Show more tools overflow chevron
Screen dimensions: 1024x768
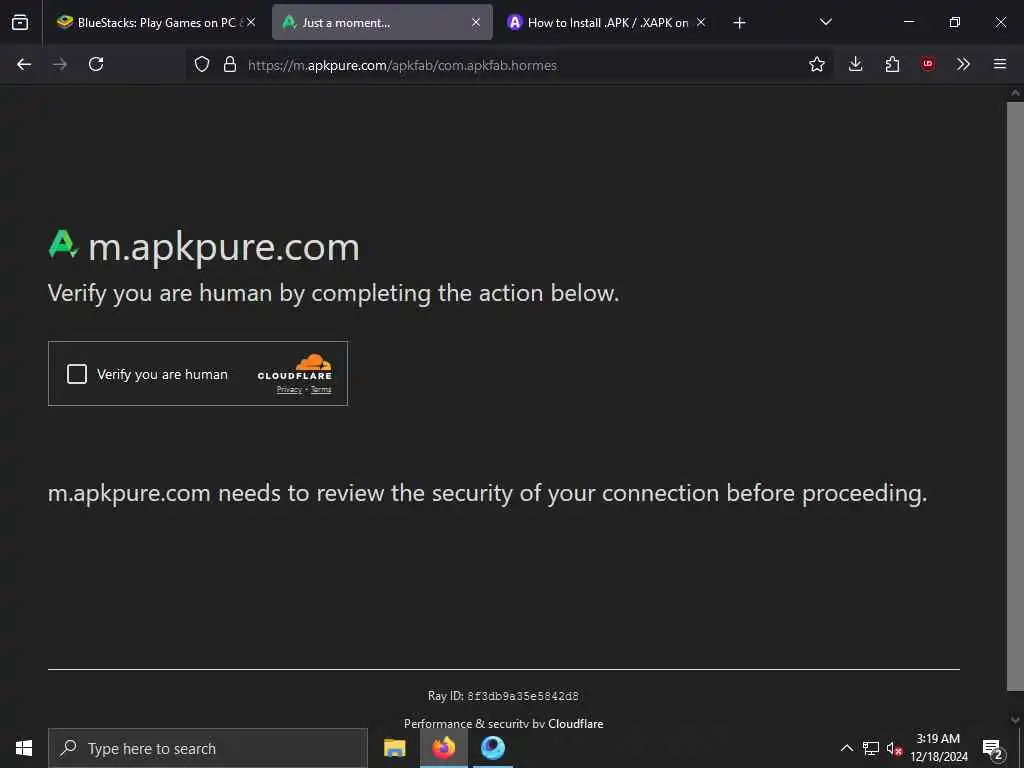click(963, 64)
